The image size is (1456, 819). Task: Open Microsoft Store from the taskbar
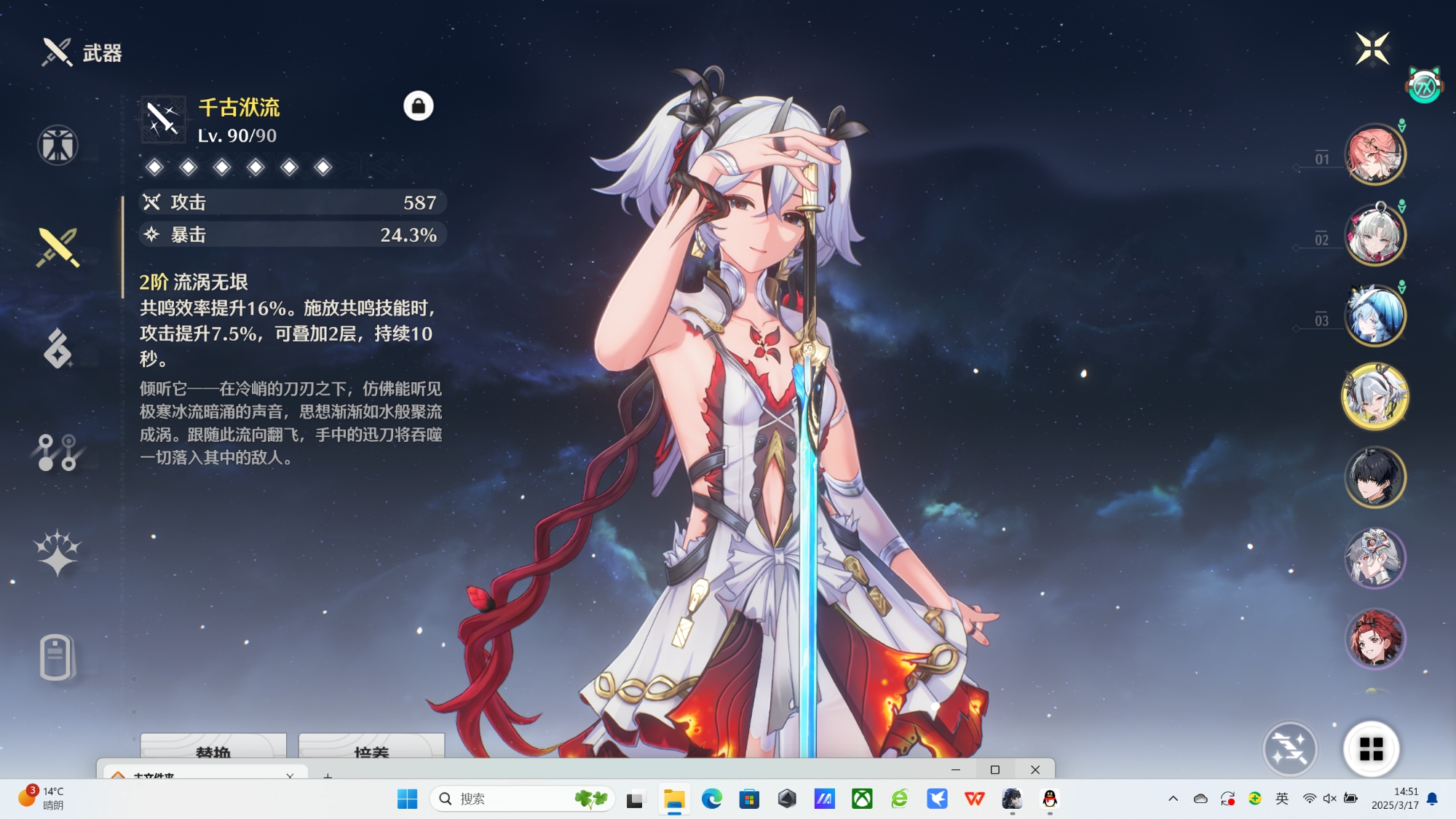click(x=749, y=799)
